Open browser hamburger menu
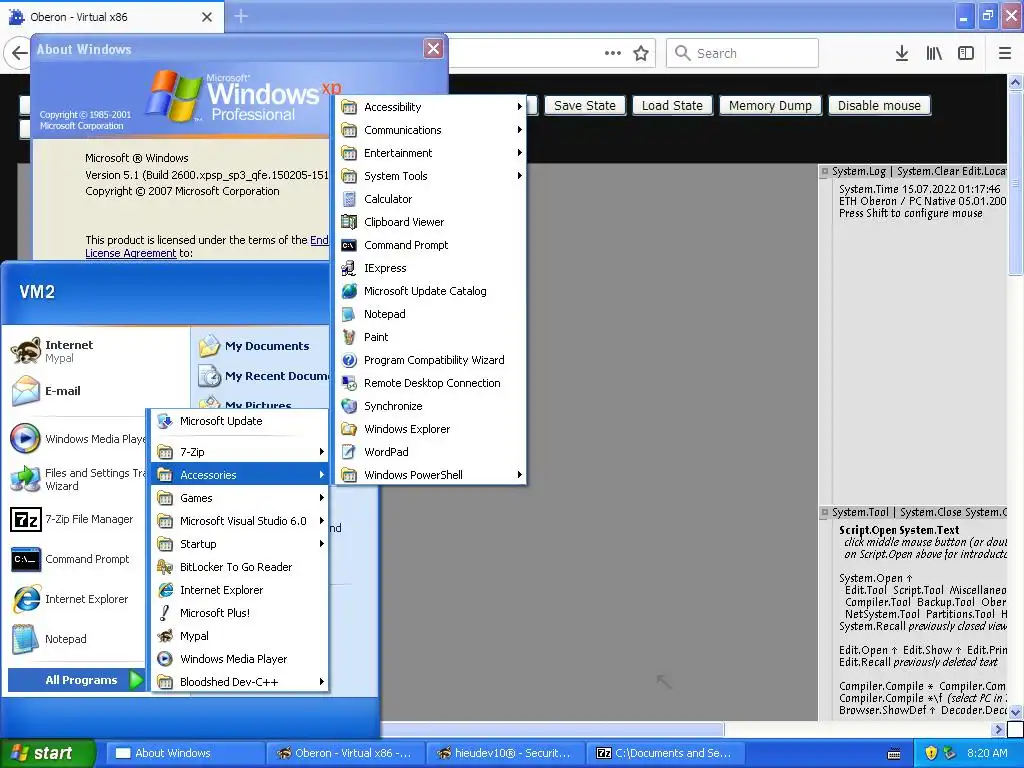Screen dimensions: 1024x768 1004,53
